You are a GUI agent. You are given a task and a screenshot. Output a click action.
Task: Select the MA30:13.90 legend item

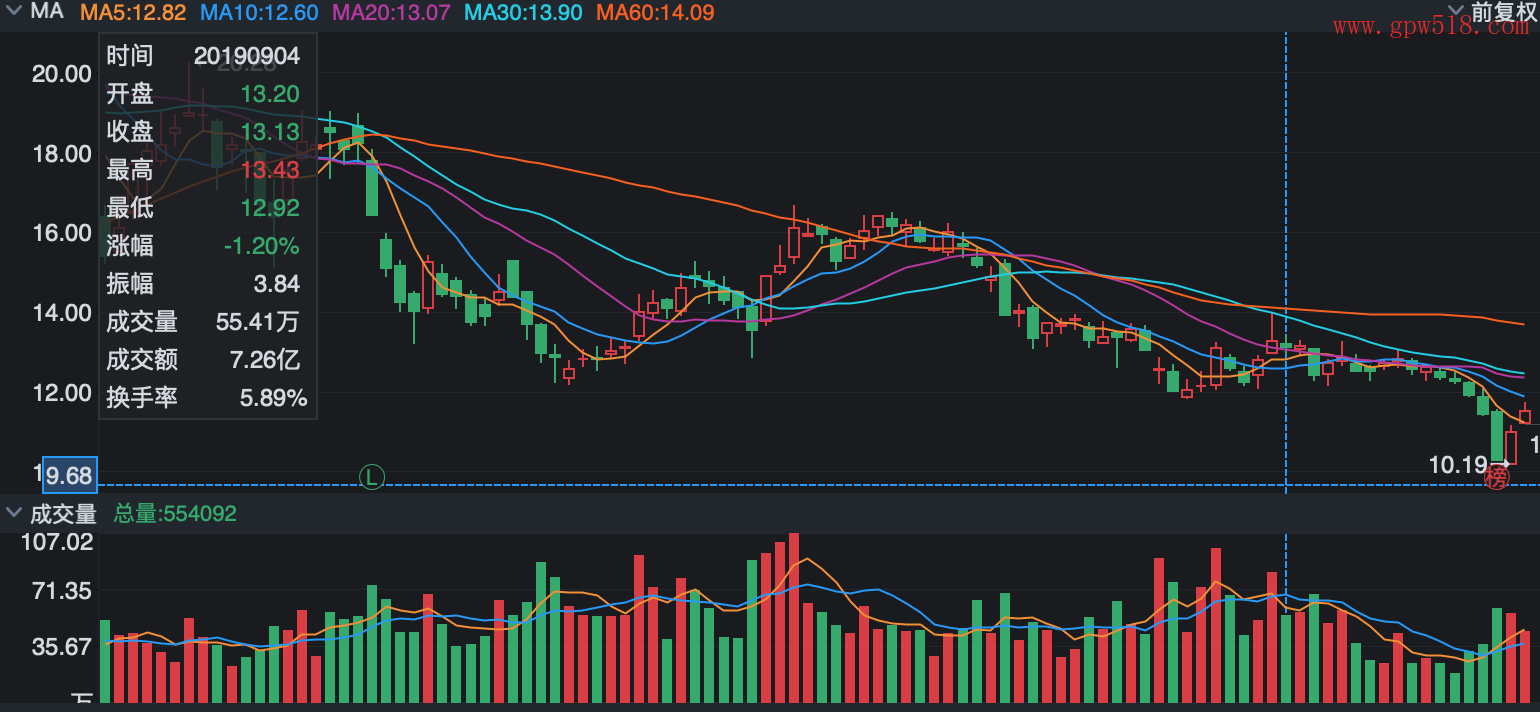[x=524, y=13]
